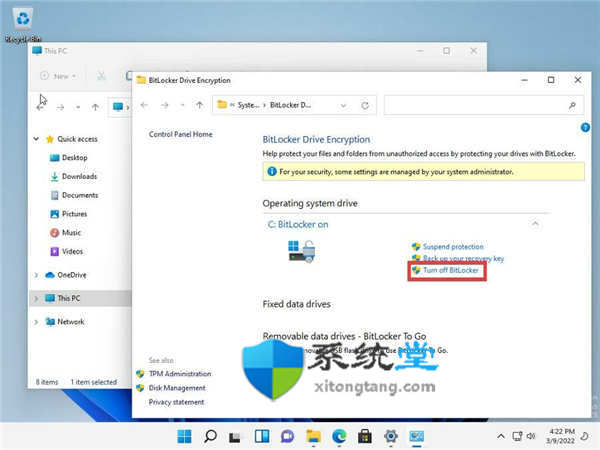The width and height of the screenshot is (600, 450).
Task: Open the blue Help icon
Action: tap(585, 127)
